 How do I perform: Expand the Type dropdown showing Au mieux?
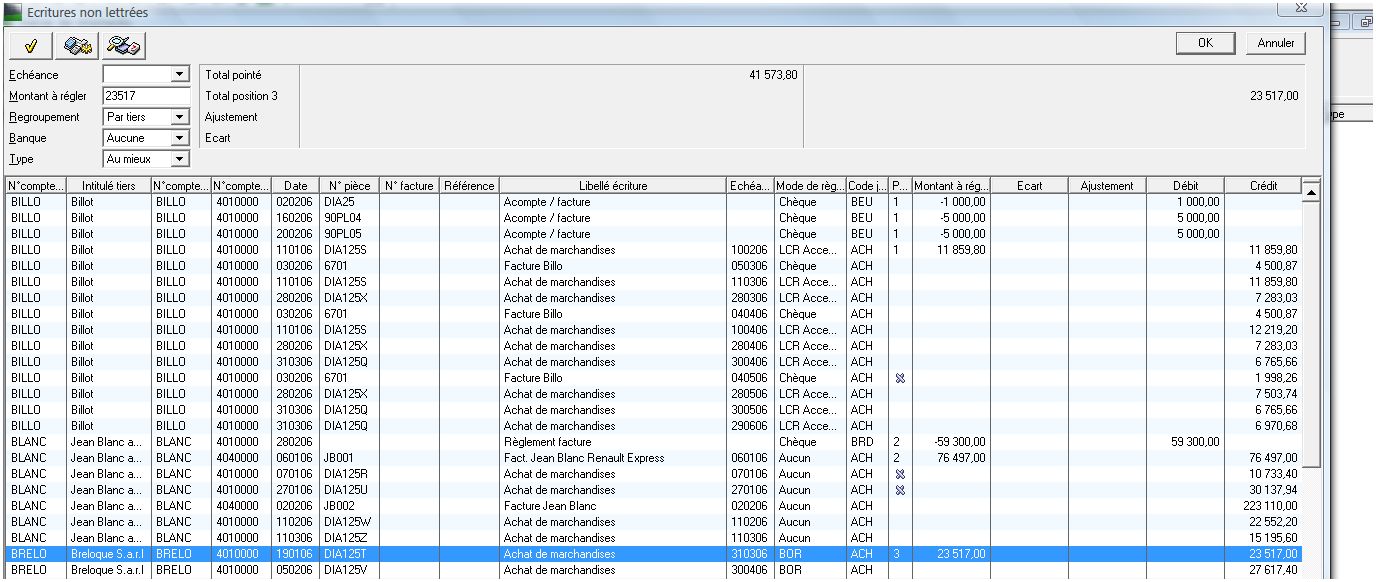click(x=180, y=159)
